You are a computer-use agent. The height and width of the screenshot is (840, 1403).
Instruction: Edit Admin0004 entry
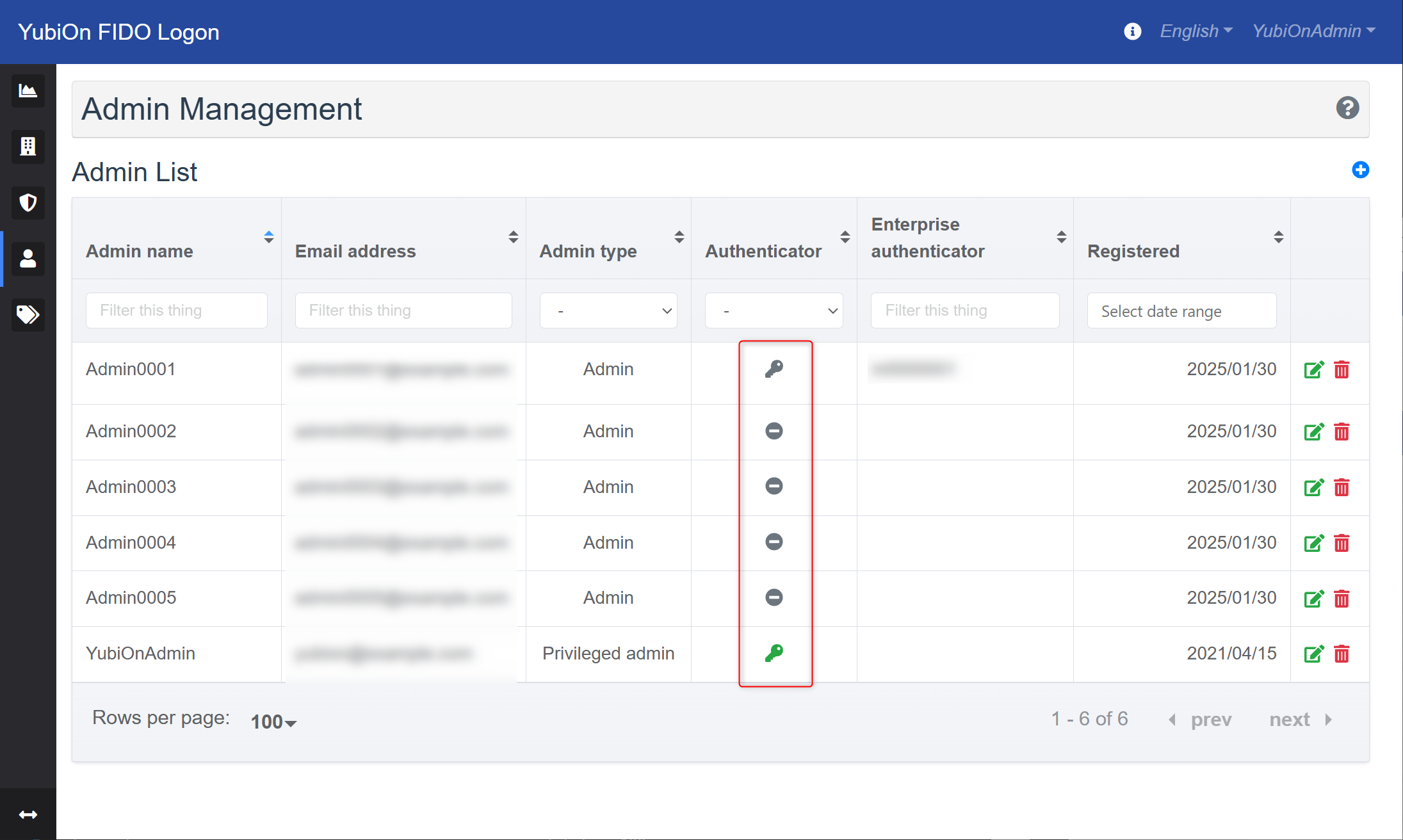pos(1313,543)
